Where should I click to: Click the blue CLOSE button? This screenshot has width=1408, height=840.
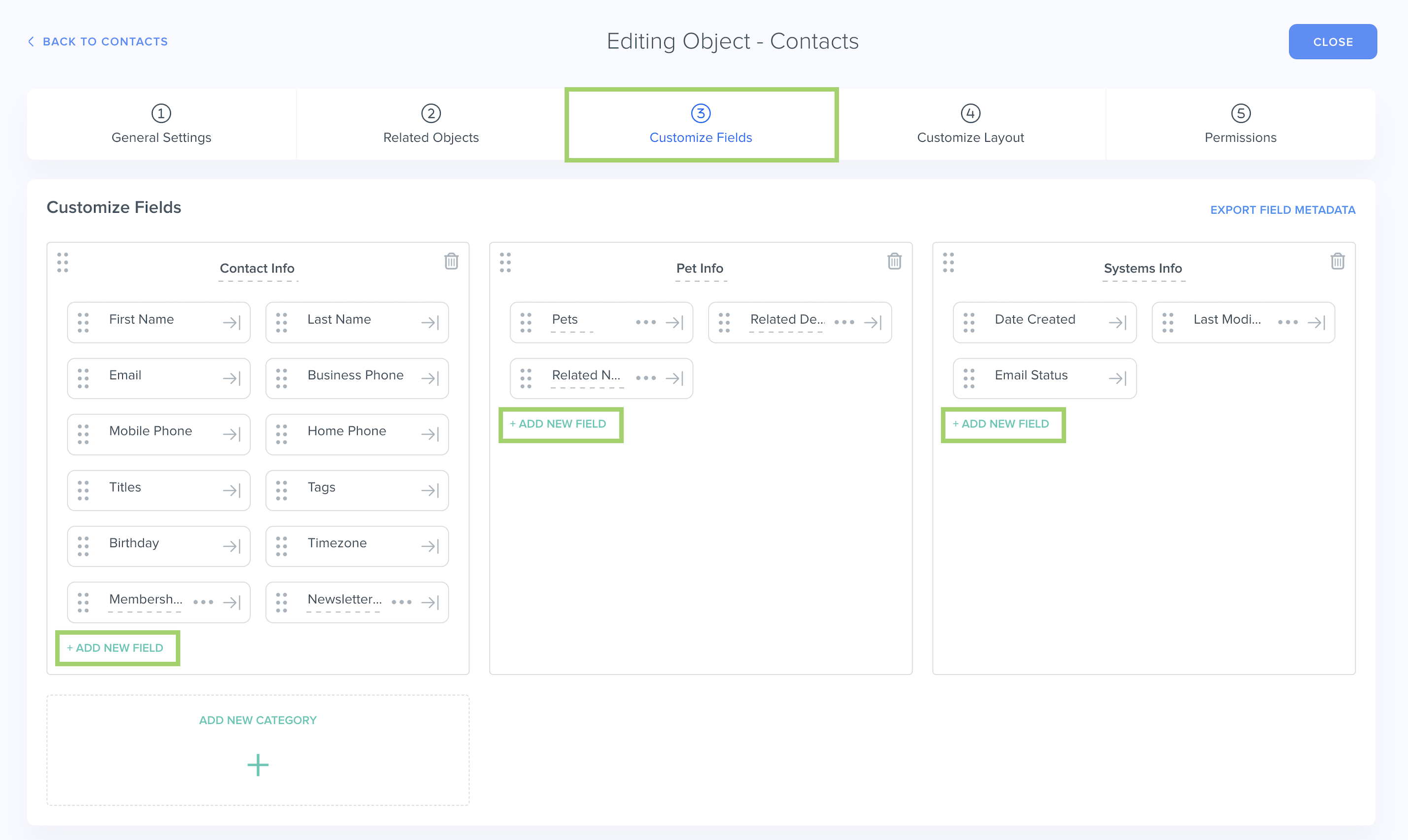(1332, 42)
